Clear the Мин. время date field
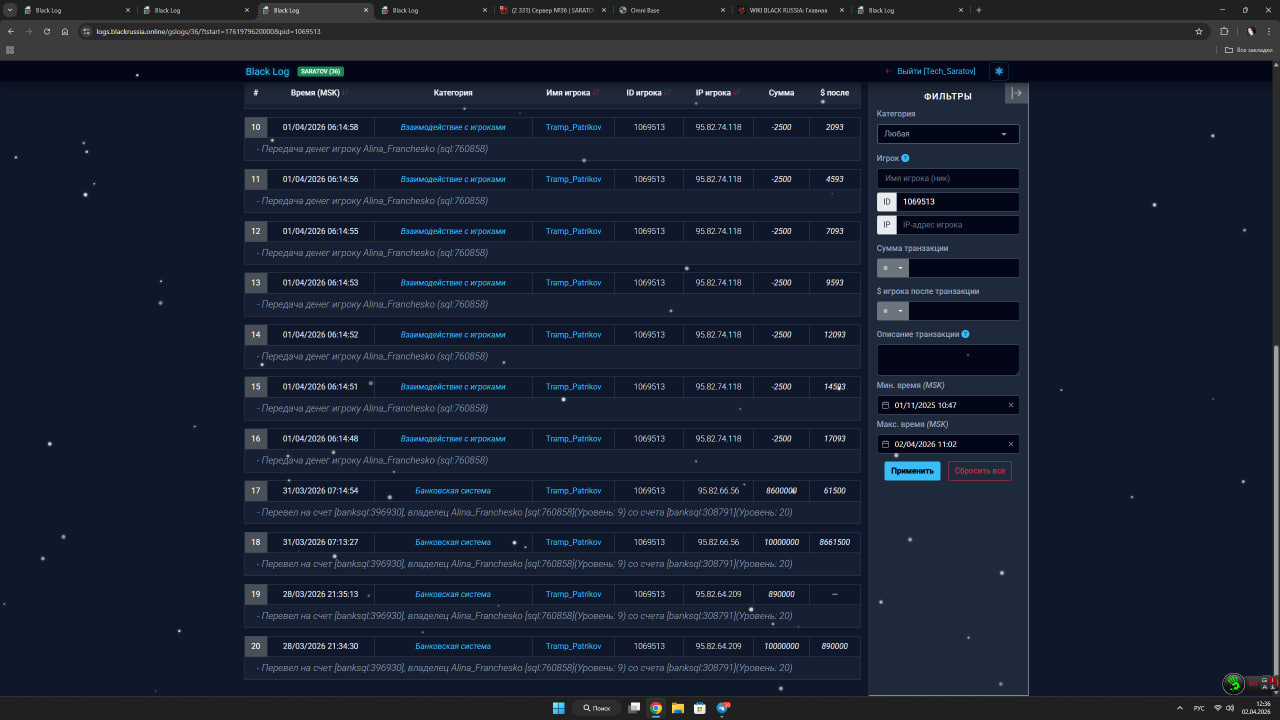 pyautogui.click(x=1010, y=405)
